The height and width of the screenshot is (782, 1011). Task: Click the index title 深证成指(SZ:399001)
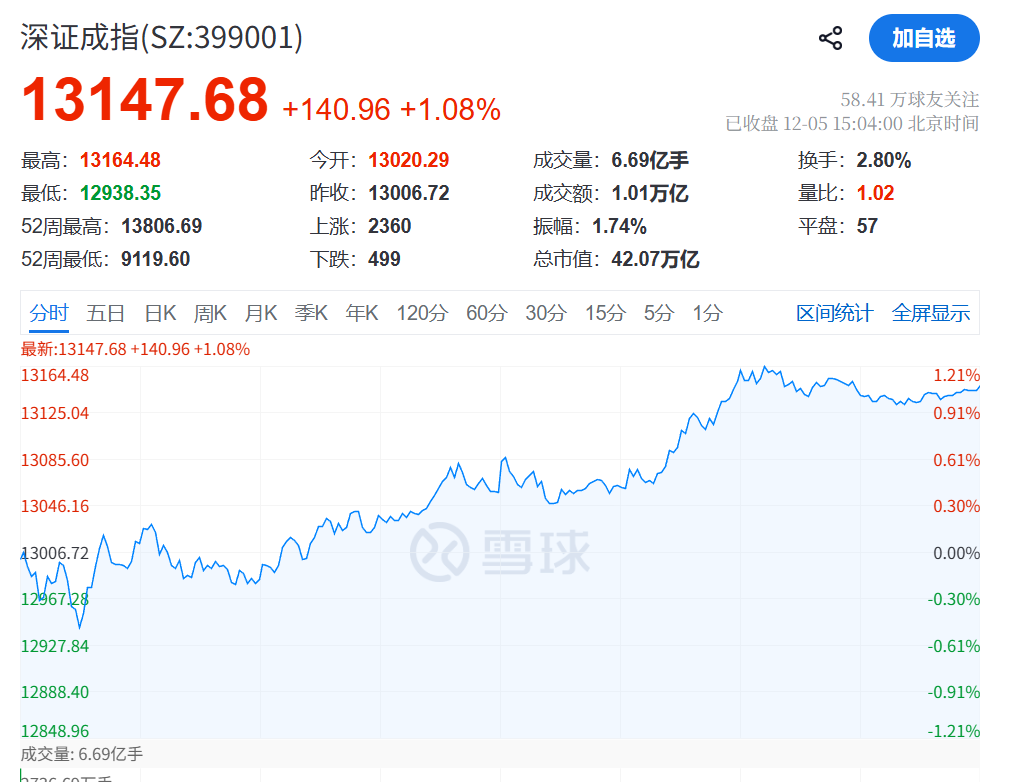click(x=162, y=37)
